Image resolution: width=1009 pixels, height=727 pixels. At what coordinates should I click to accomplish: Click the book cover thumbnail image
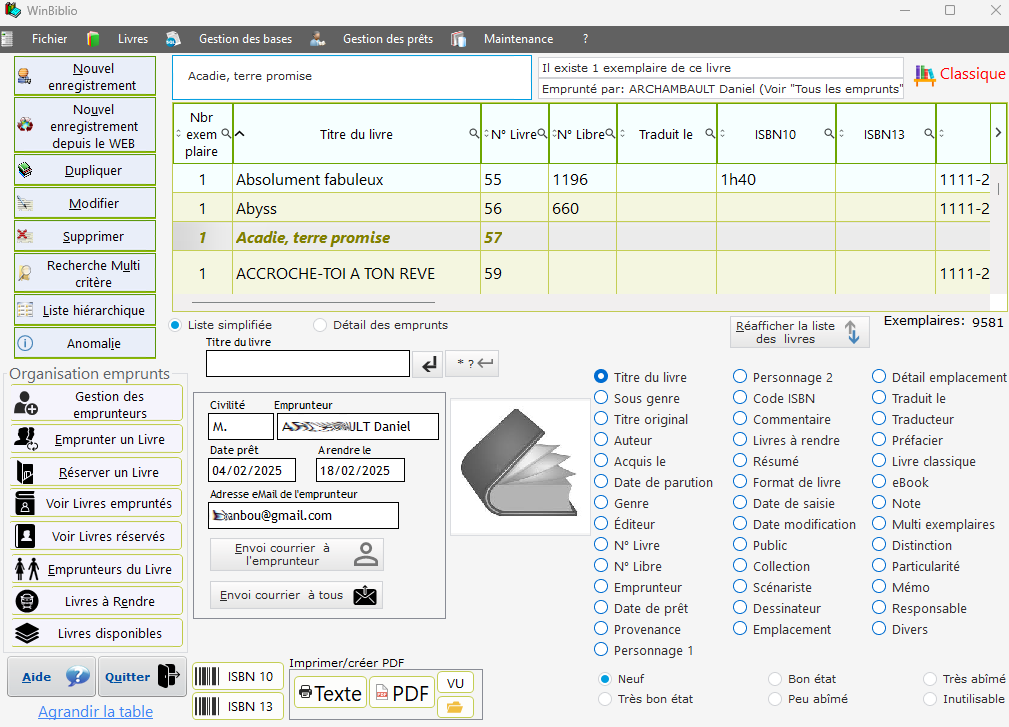520,466
